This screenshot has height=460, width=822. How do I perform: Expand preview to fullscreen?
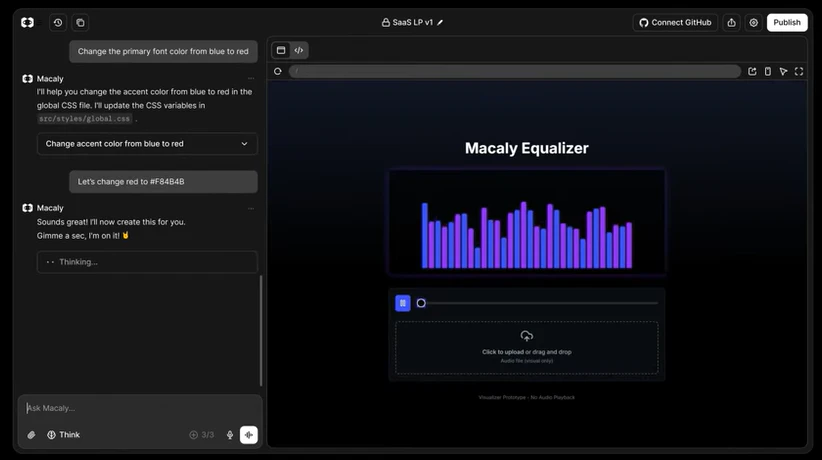pos(799,71)
